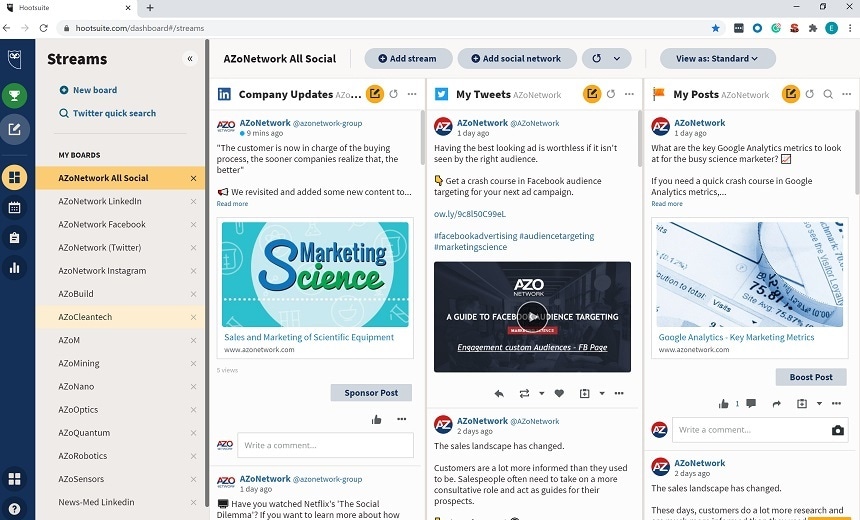The width and height of the screenshot is (860, 520).
Task: Select the Streams grid icon in sidebar
Action: coord(14,177)
